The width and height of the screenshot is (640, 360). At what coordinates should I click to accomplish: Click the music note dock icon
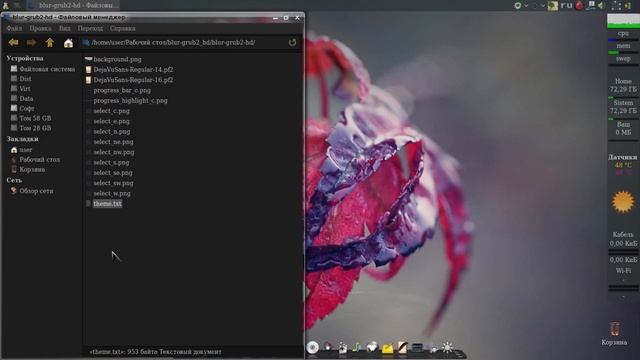(357, 347)
